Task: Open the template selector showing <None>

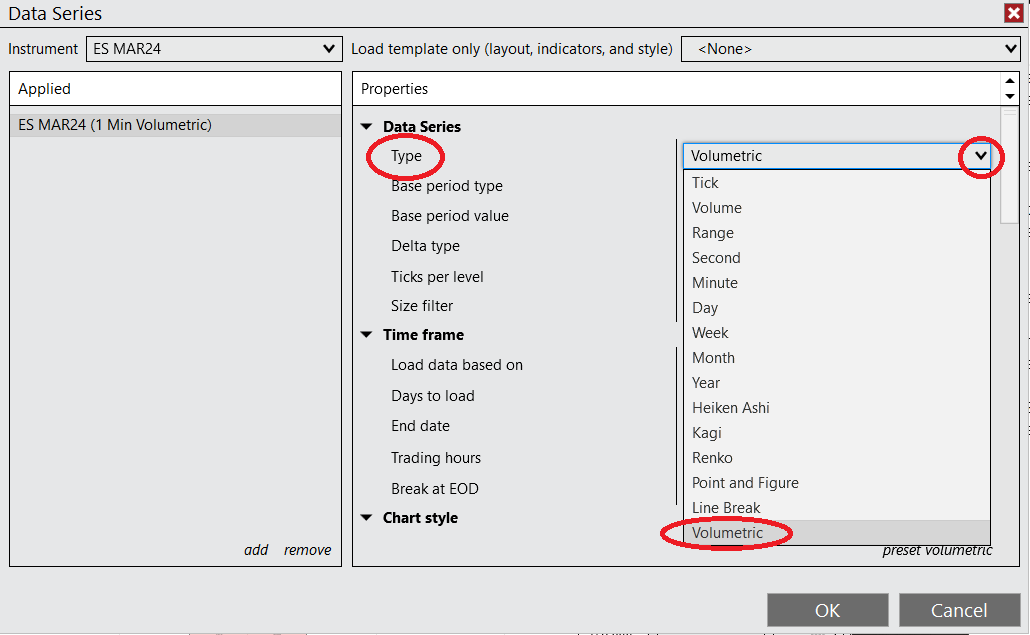Action: (x=1010, y=48)
